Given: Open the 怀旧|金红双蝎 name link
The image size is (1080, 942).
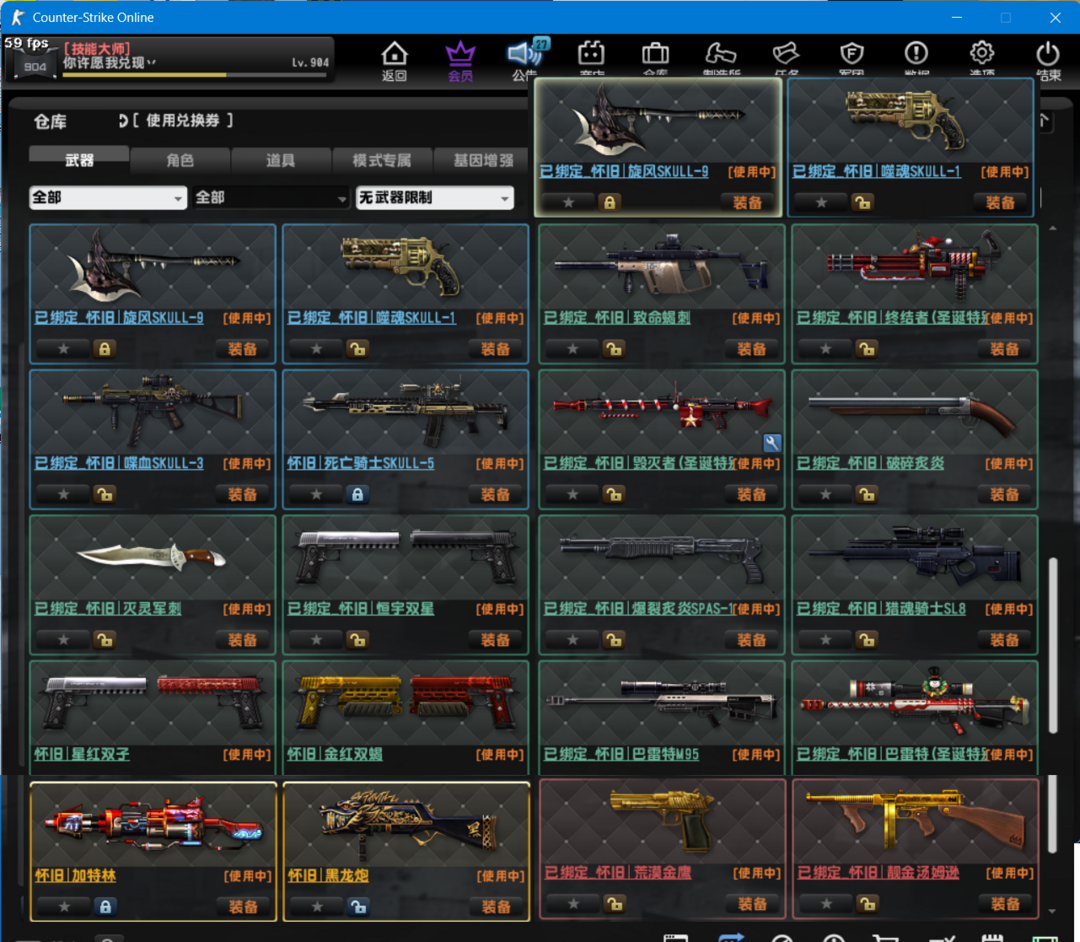Looking at the screenshot, I should pos(335,754).
